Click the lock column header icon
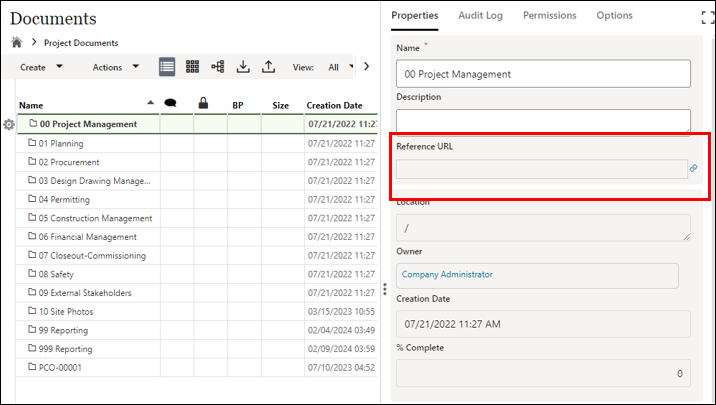Screen dimensions: 716x405 [203, 103]
